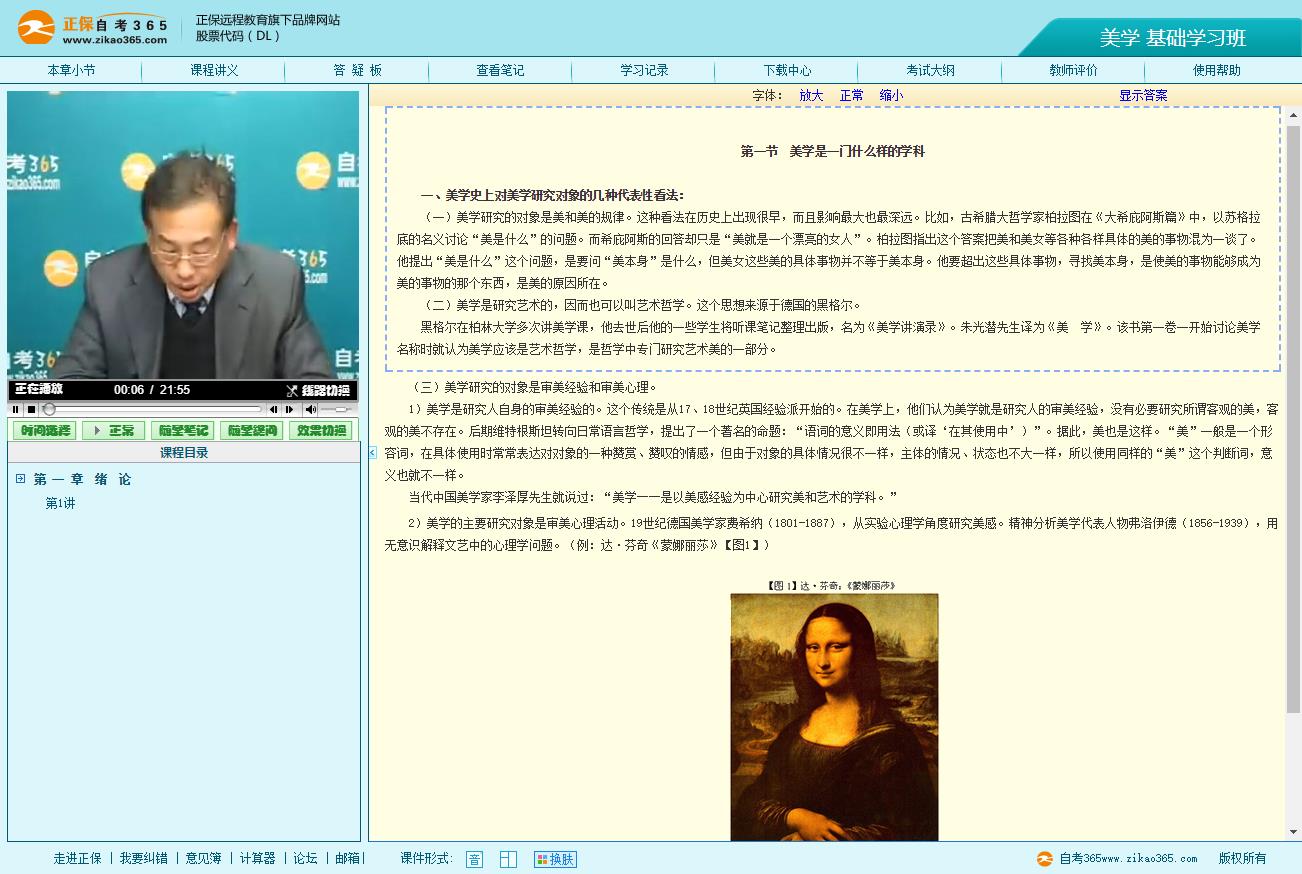Click the 版权所有 footer text
The height and width of the screenshot is (874, 1302).
click(x=1242, y=858)
